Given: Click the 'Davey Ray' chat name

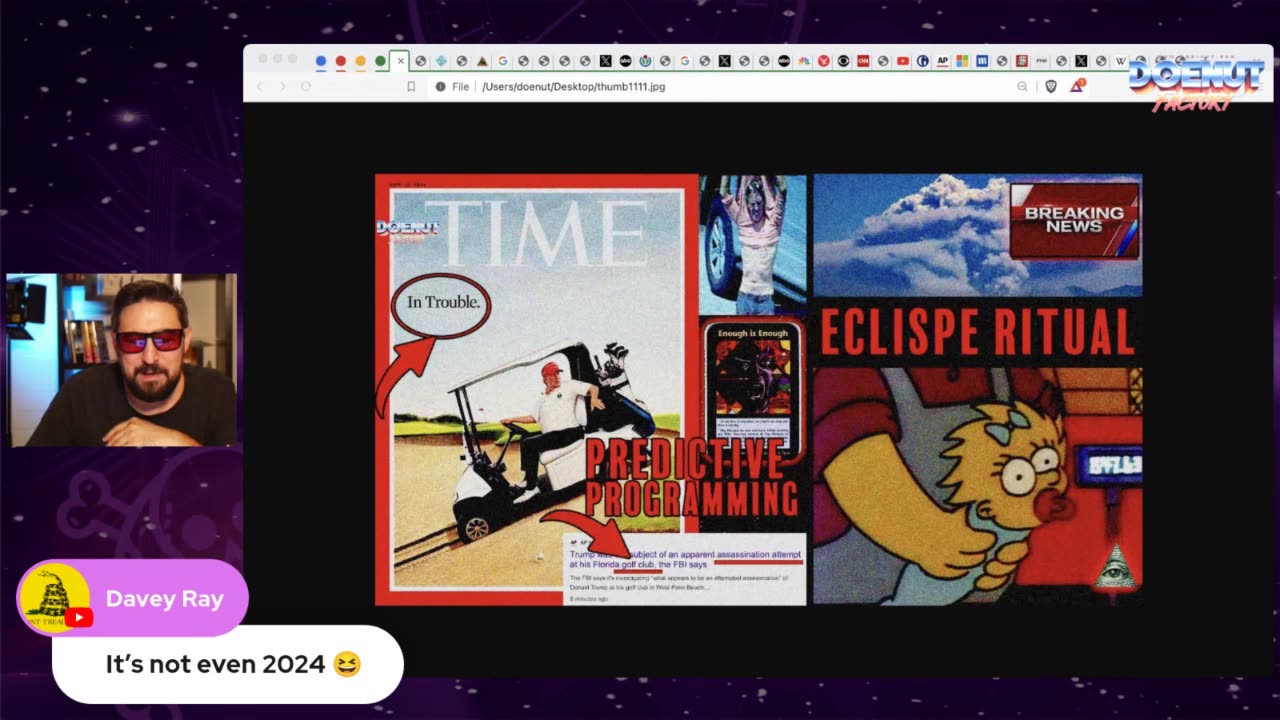Looking at the screenshot, I should click(164, 599).
